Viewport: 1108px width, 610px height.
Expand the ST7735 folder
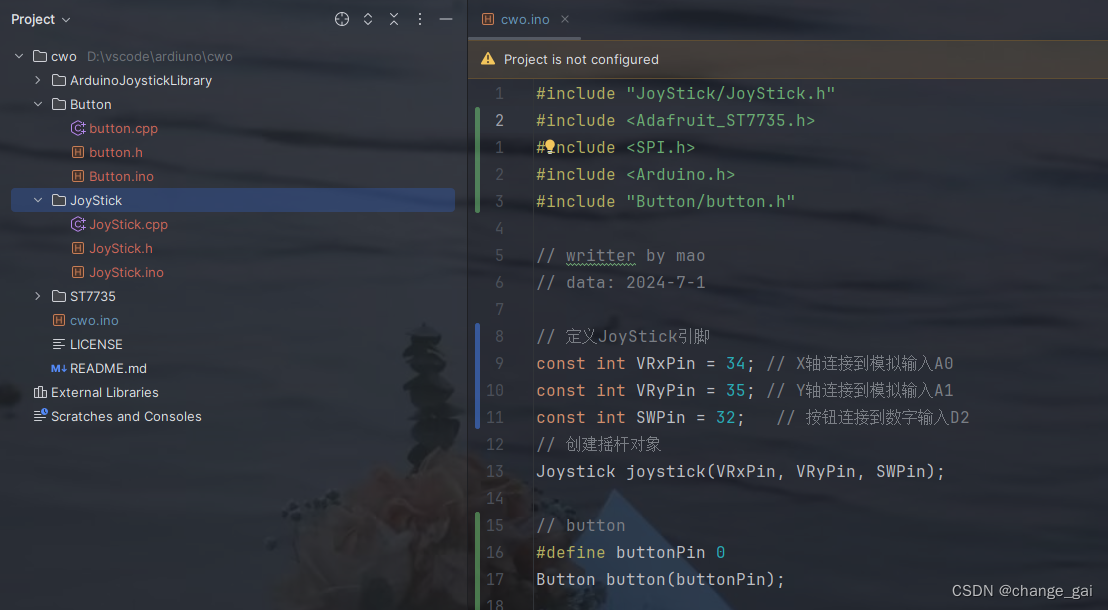(x=38, y=296)
